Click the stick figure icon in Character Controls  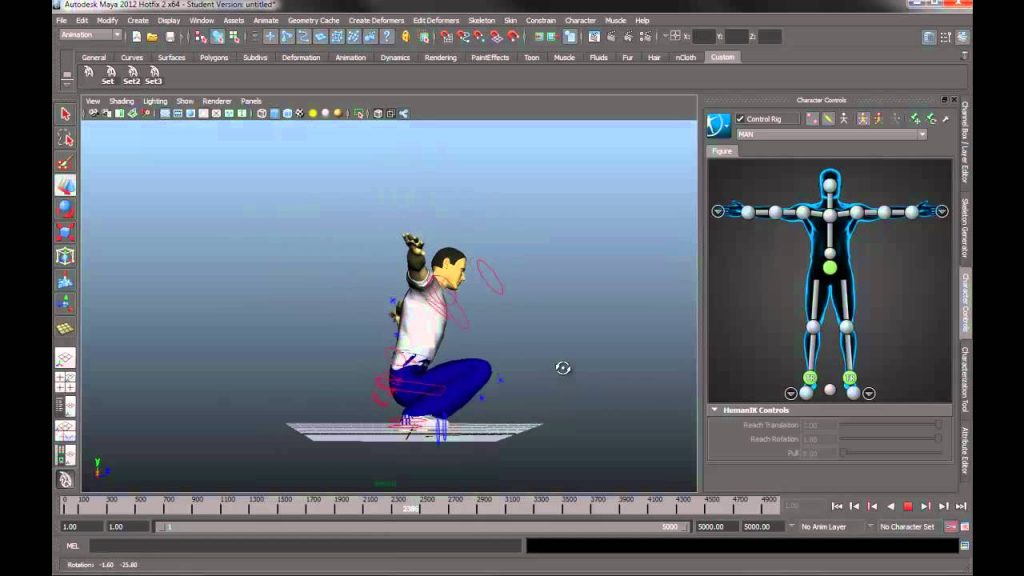click(844, 119)
